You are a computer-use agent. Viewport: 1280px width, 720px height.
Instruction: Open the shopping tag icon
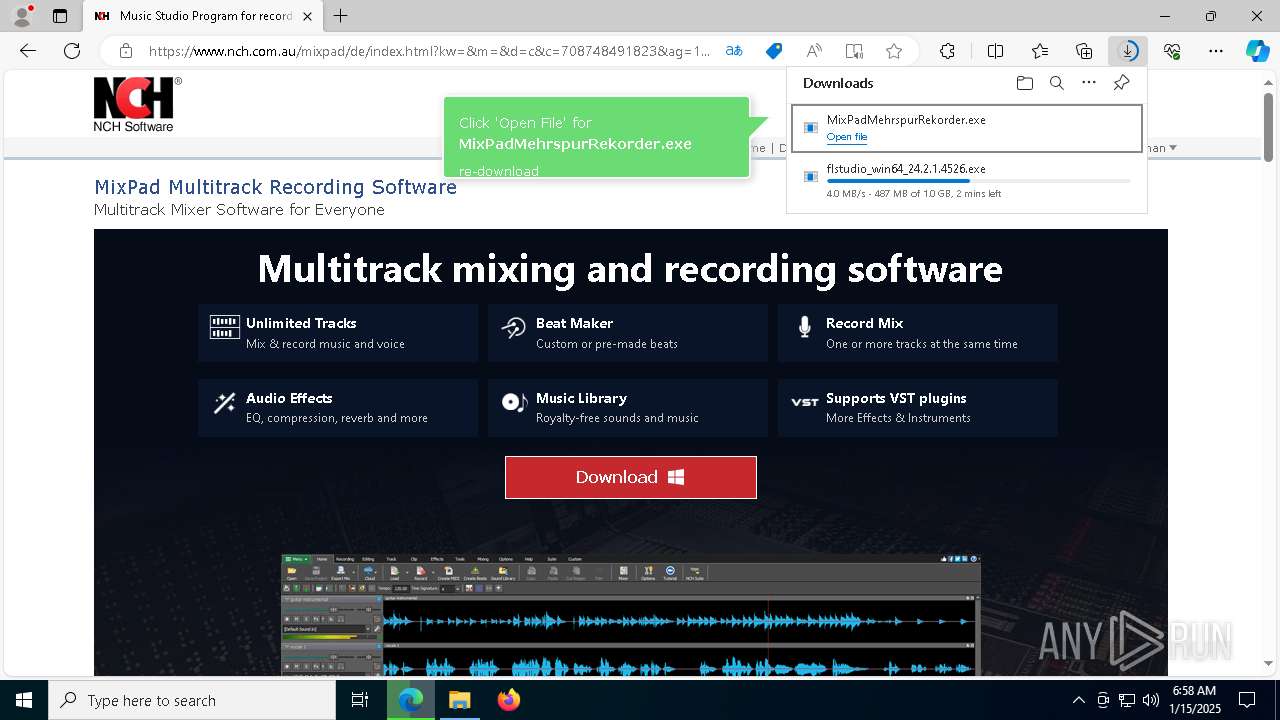[x=774, y=51]
